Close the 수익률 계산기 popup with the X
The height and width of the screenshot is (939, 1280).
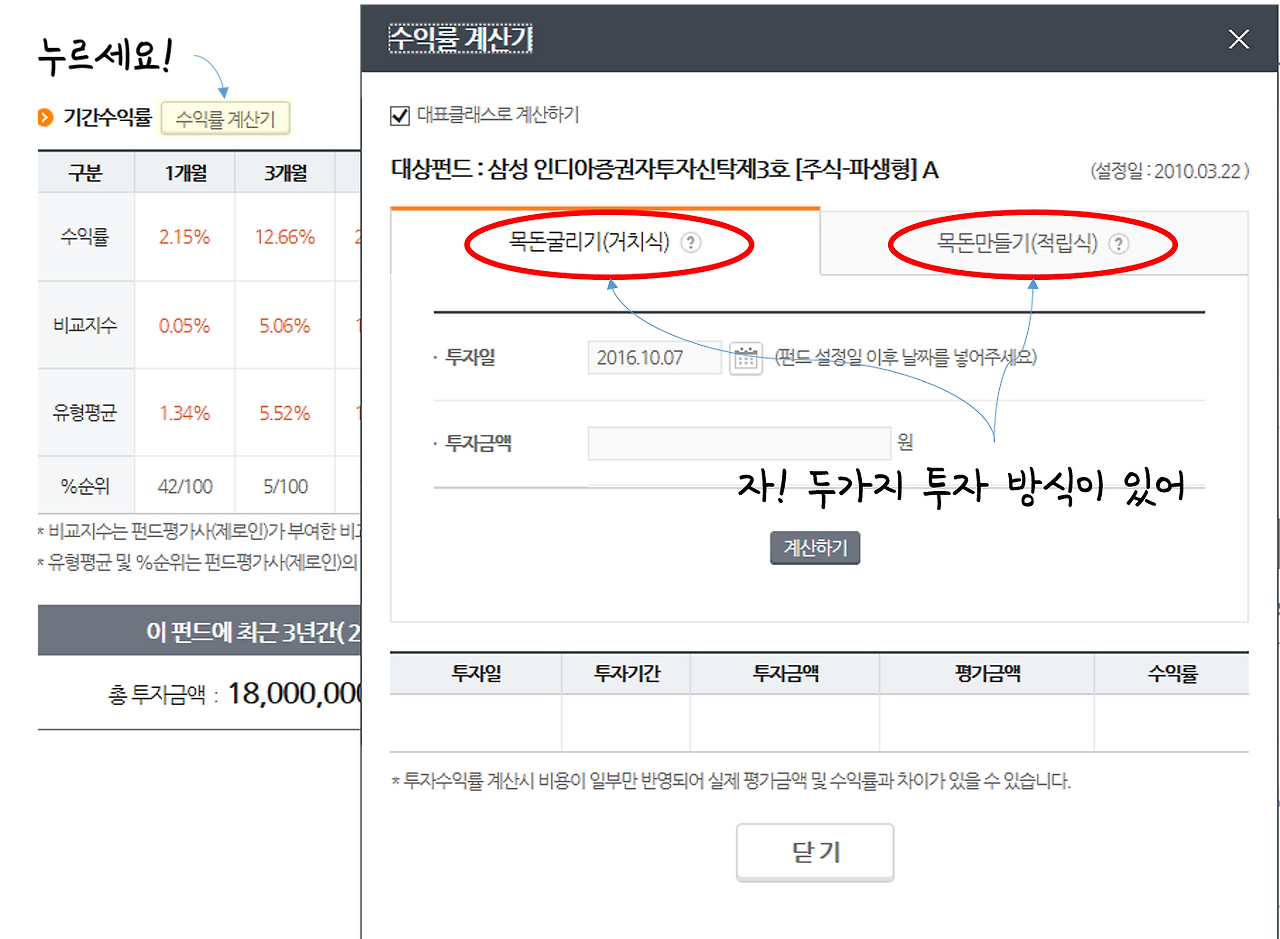click(1238, 39)
